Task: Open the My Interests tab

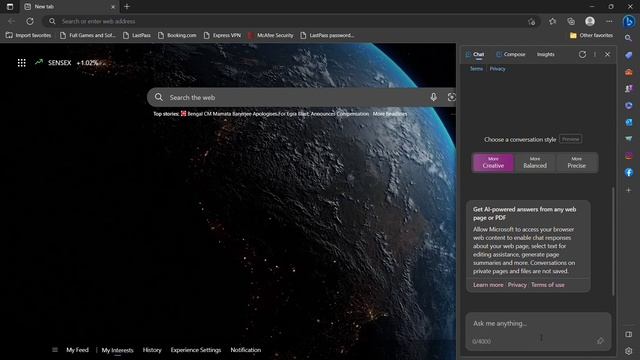Action: (x=117, y=350)
